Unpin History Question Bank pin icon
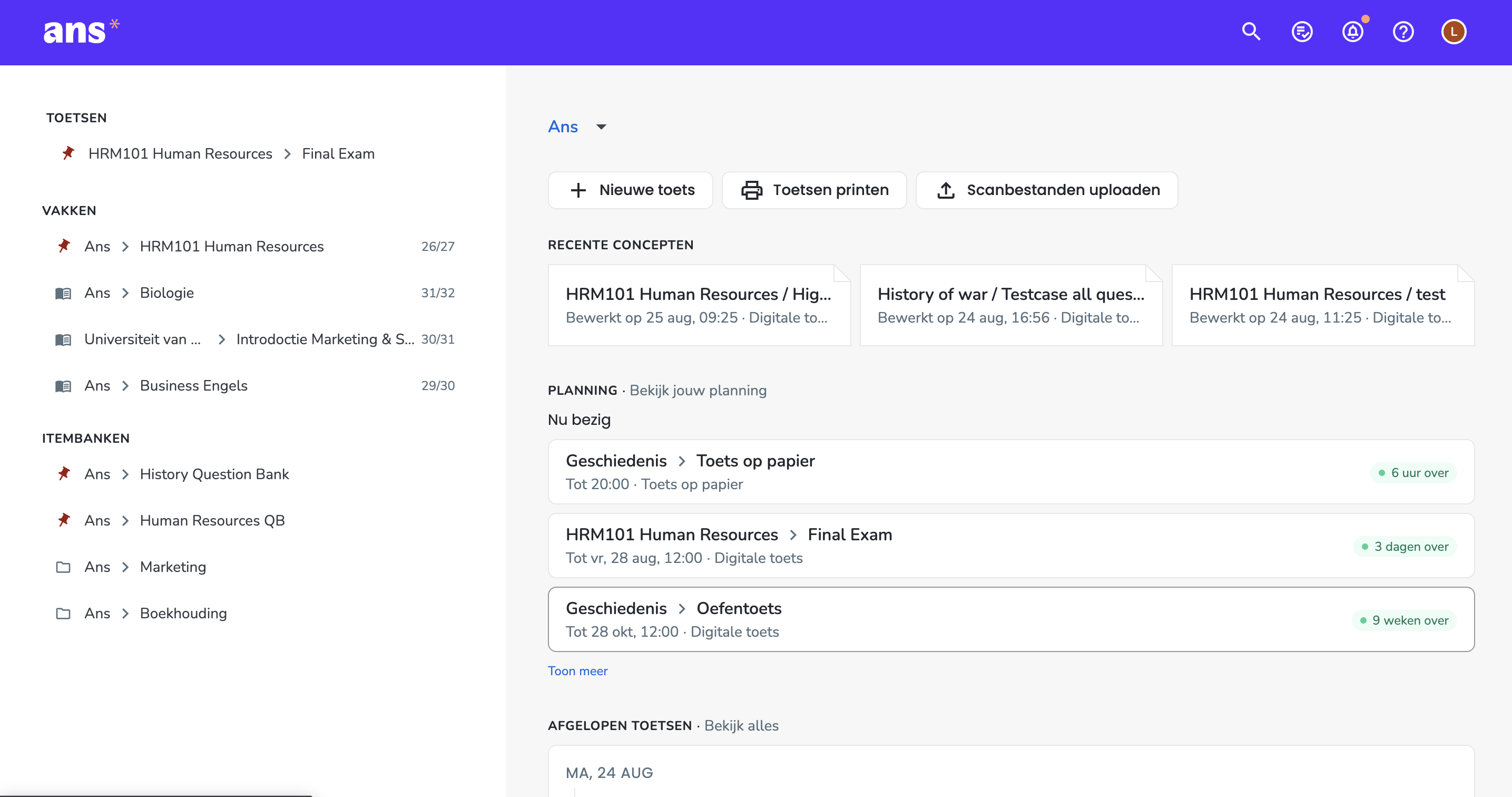Image resolution: width=1512 pixels, height=797 pixels. pyautogui.click(x=64, y=474)
